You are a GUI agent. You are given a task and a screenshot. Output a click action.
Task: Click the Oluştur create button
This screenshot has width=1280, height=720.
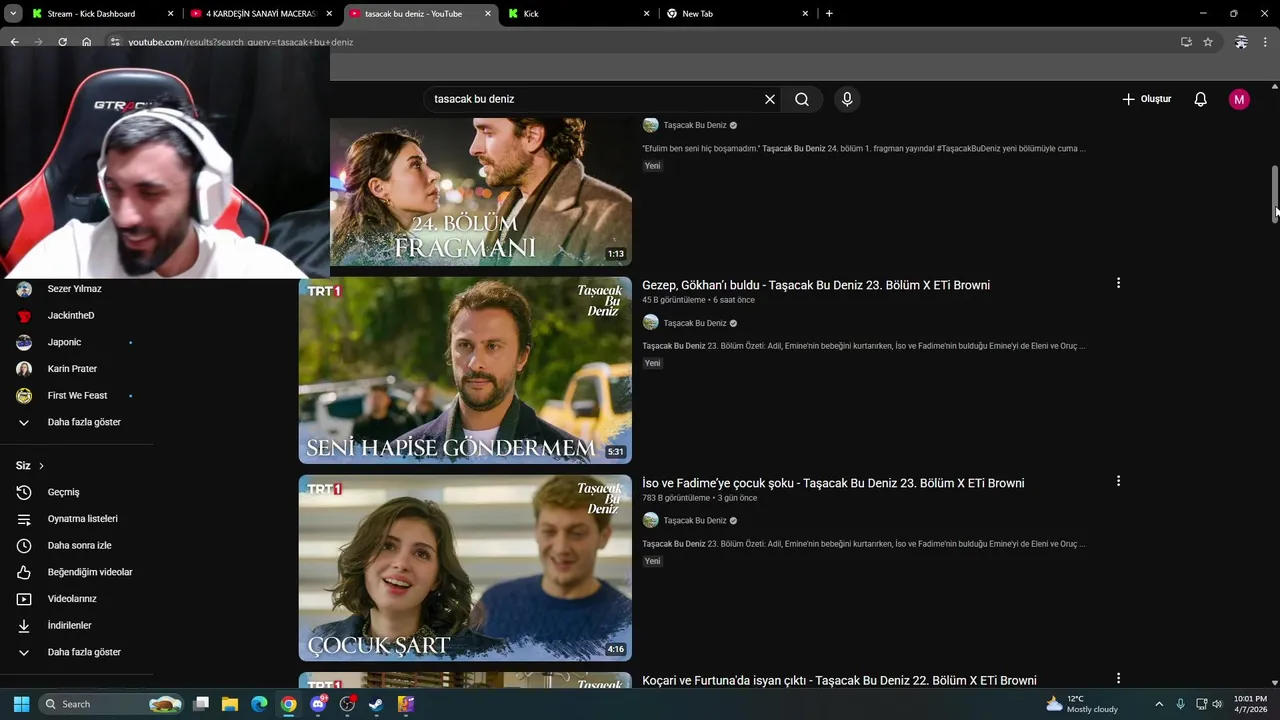[1146, 99]
